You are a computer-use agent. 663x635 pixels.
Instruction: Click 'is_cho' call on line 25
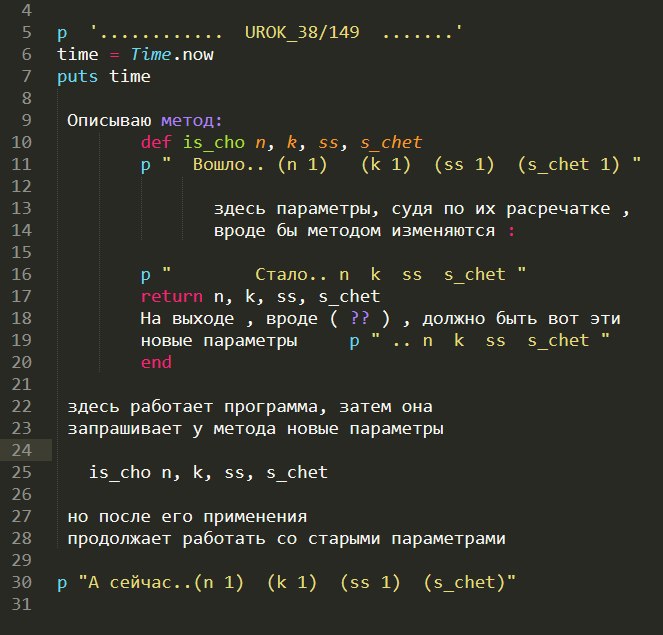pyautogui.click(x=120, y=473)
